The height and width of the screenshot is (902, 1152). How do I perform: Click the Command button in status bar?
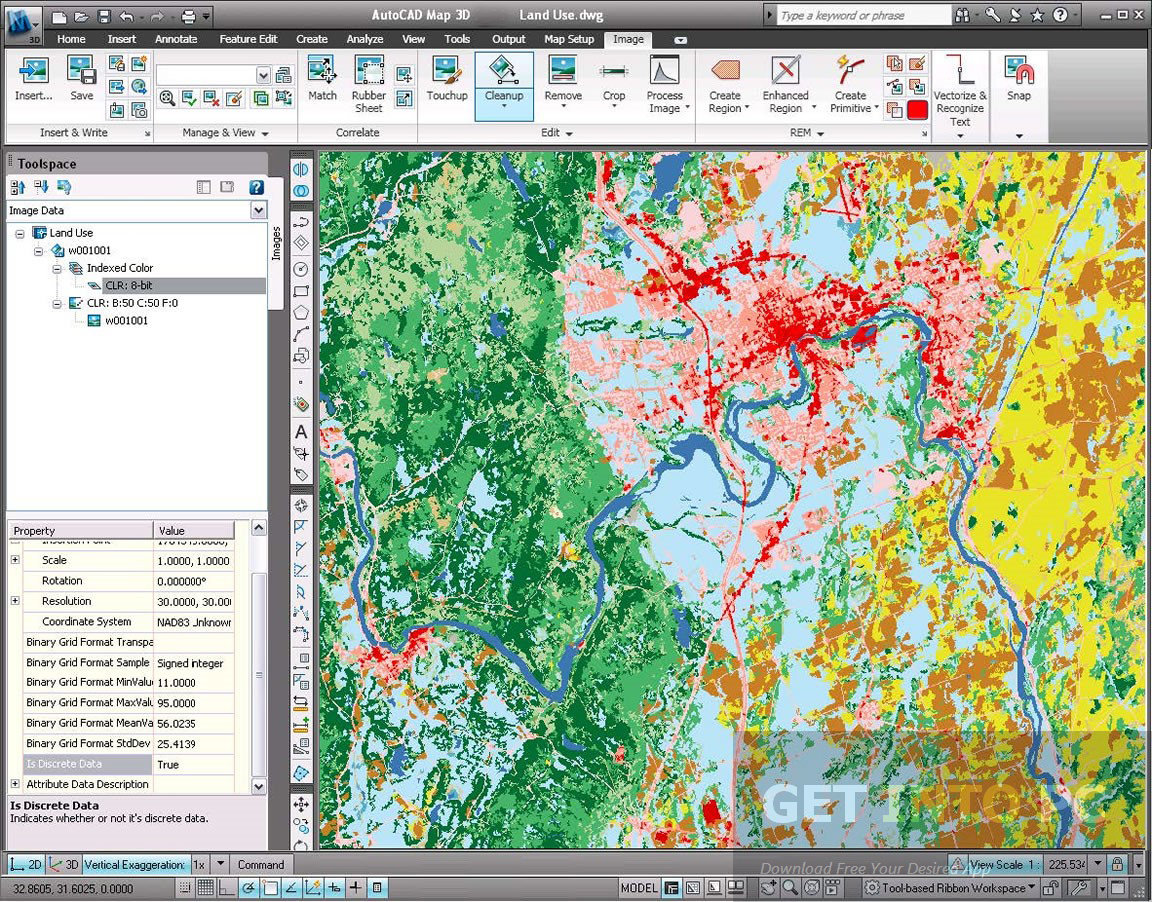[x=261, y=865]
